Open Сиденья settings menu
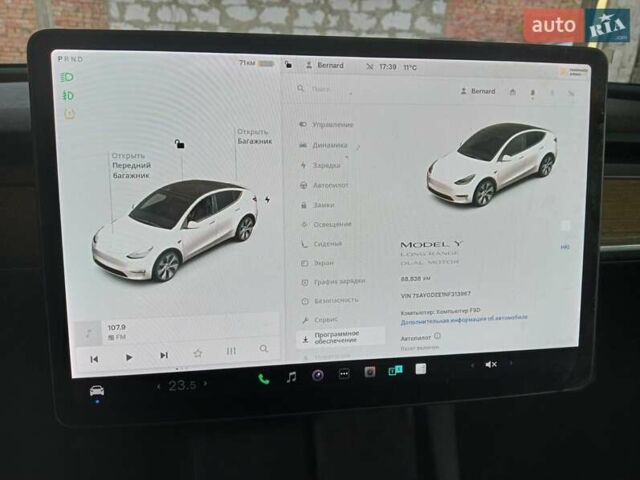The height and width of the screenshot is (480, 640). (322, 244)
